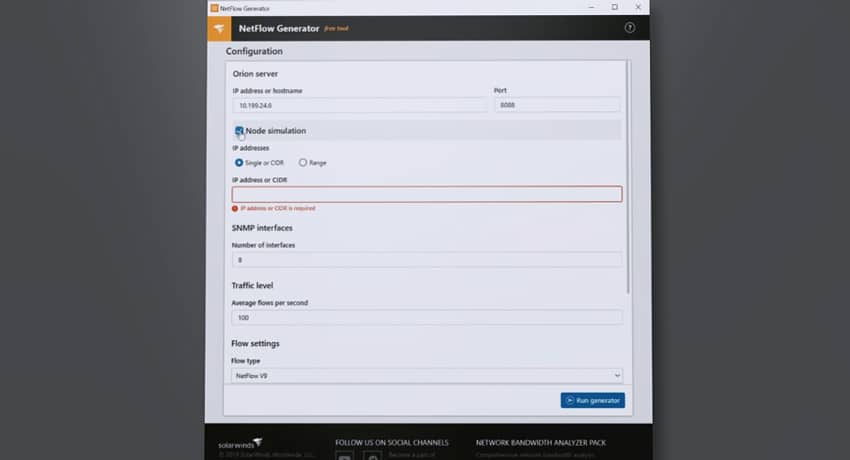Click the empty IP address or CIDR field

coord(427,195)
